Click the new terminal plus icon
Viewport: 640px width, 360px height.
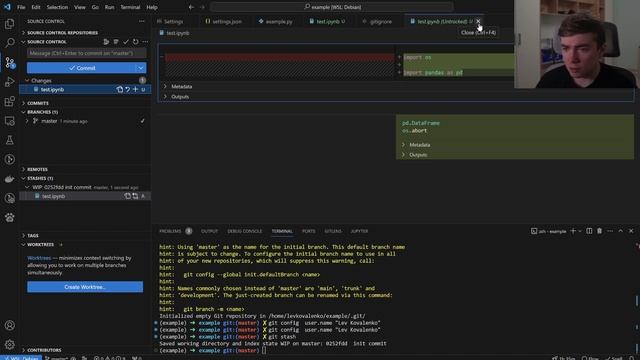(x=573, y=231)
